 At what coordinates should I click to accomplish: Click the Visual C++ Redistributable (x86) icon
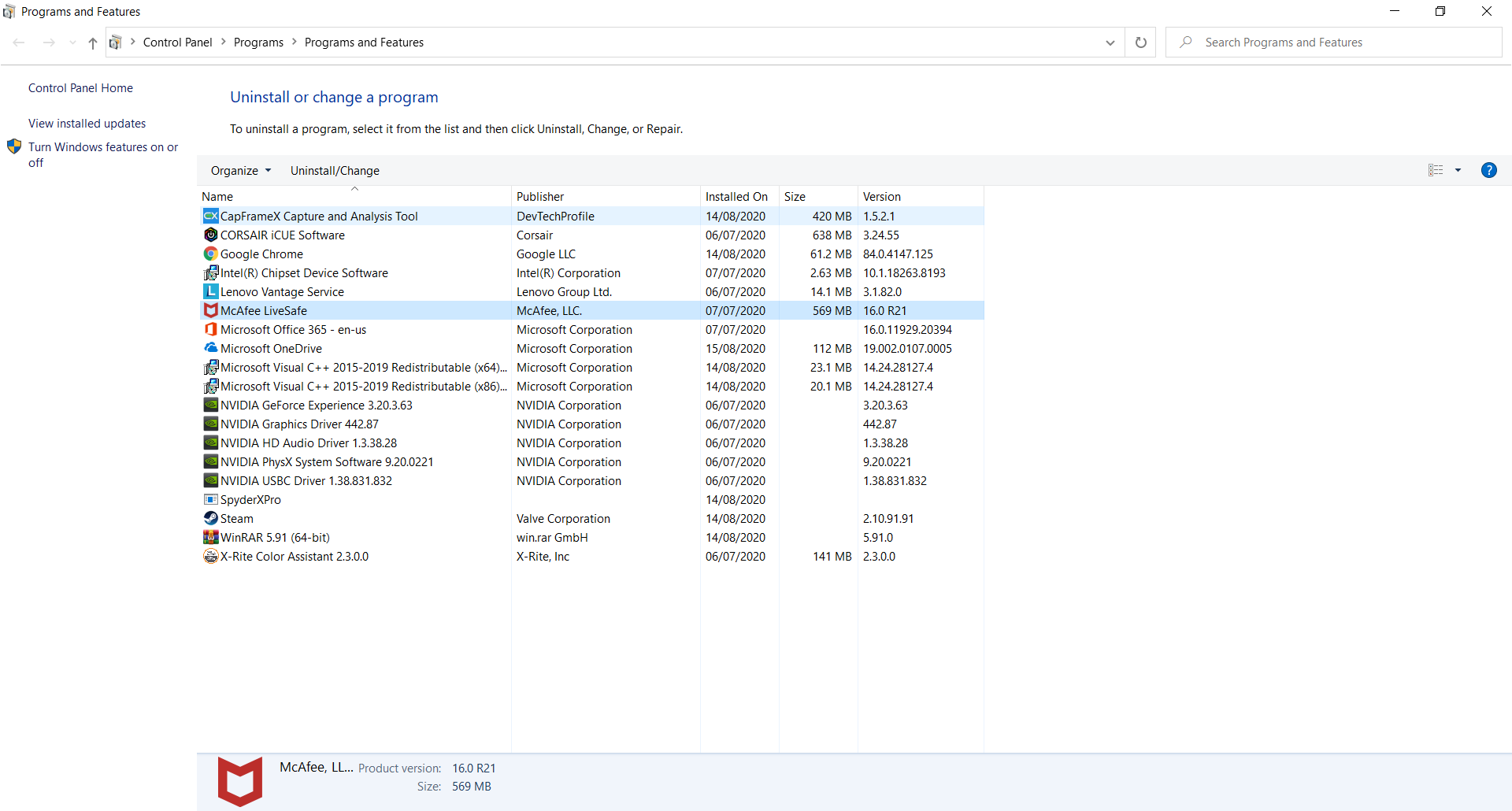tap(210, 386)
